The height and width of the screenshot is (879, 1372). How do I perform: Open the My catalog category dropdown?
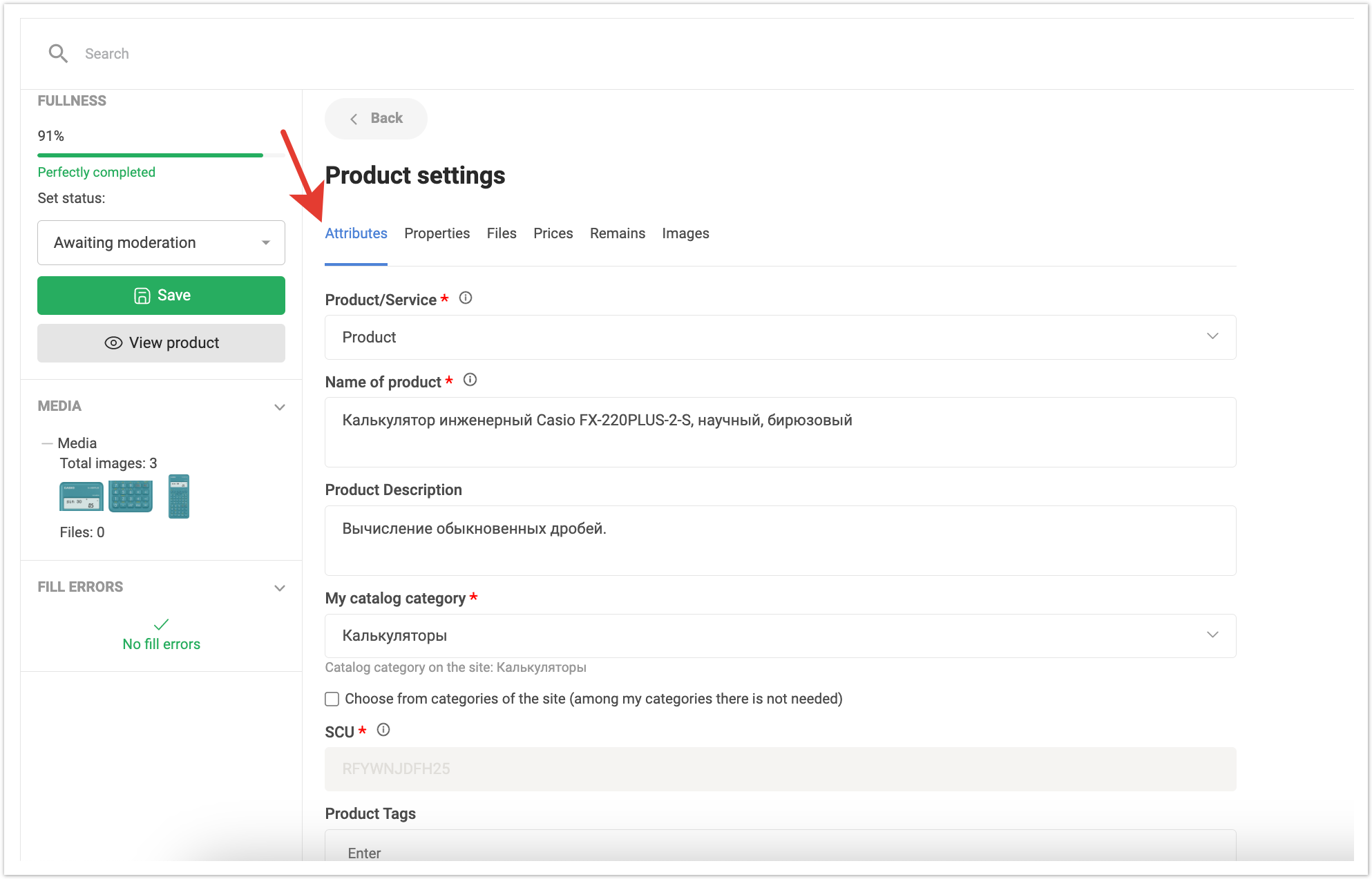pos(780,636)
